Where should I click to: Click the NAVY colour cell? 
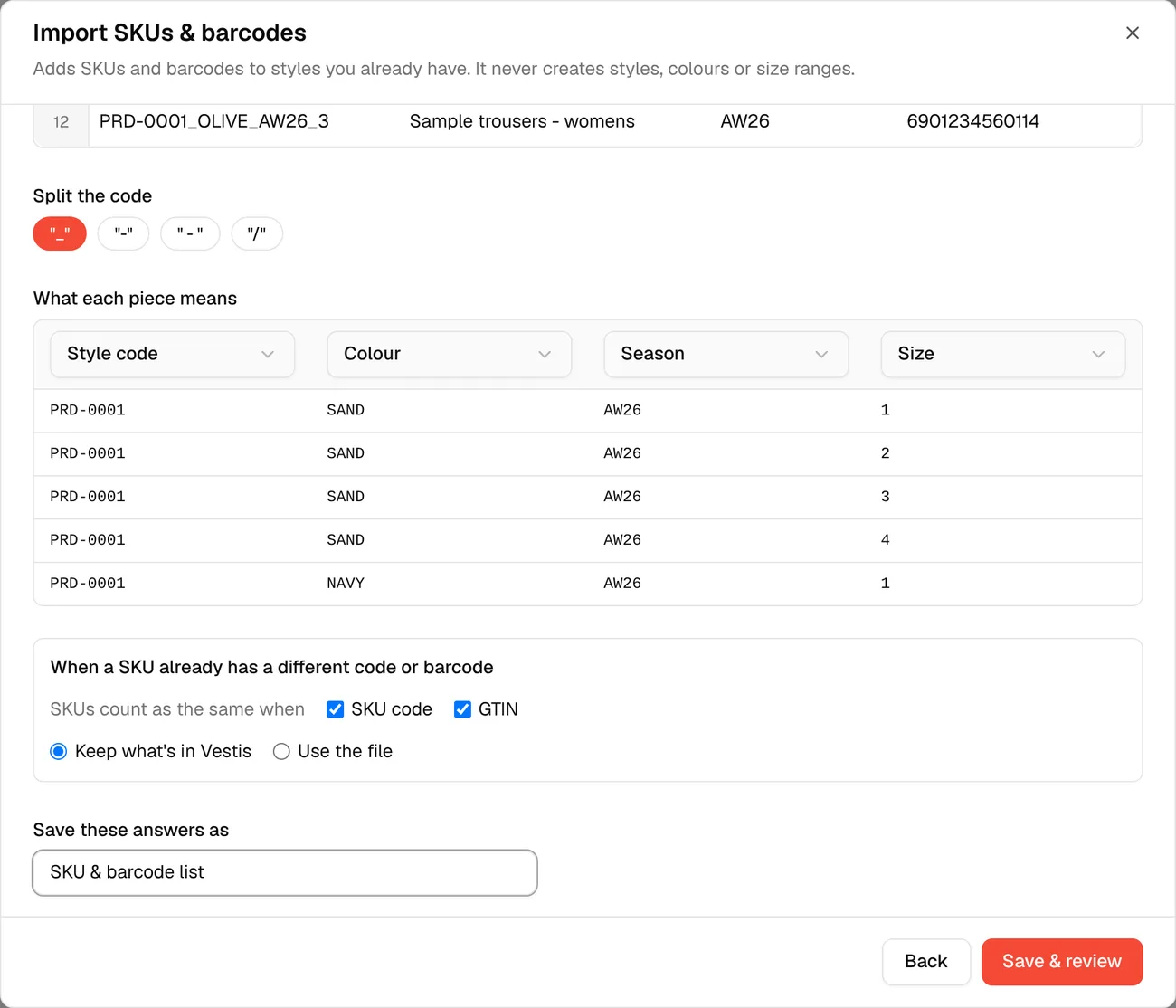pyautogui.click(x=346, y=584)
